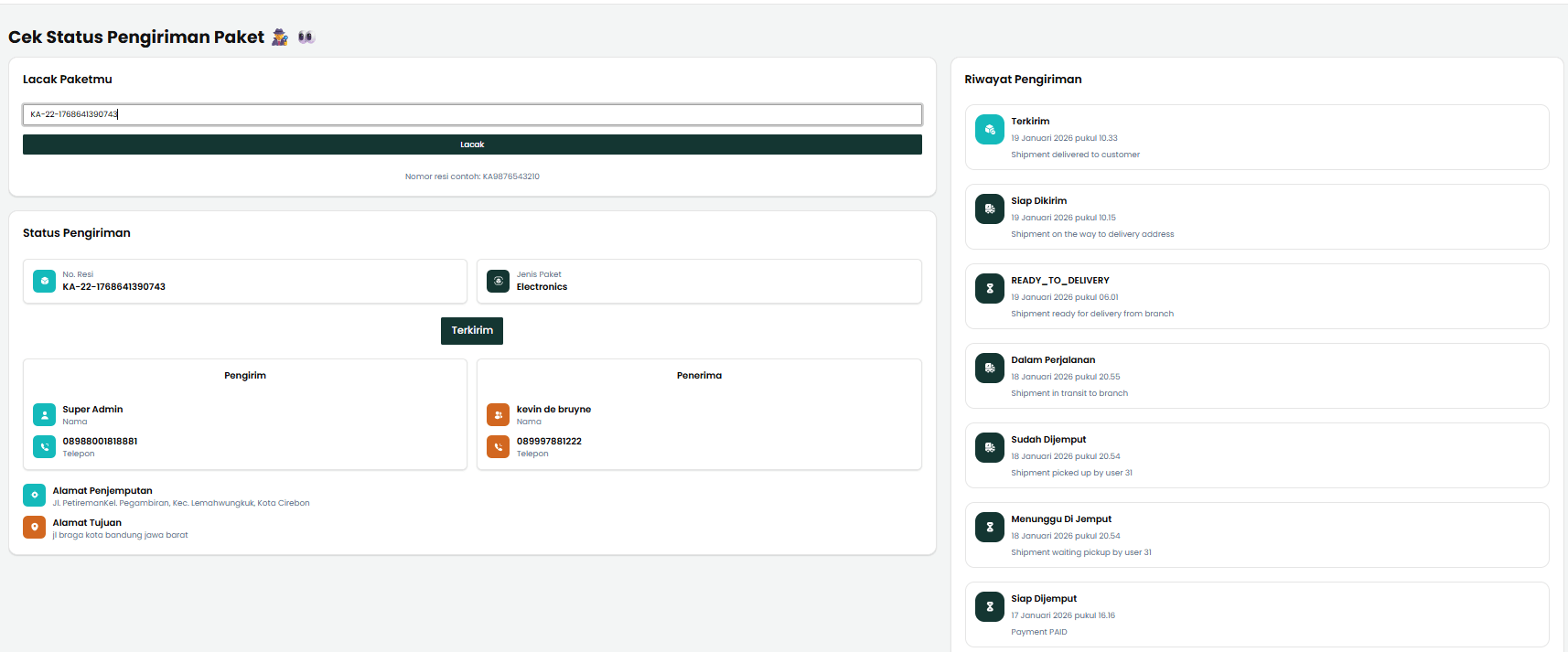Viewport: 1568px width, 652px height.
Task: Click the Alamat Penjemputan location icon
Action: point(34,496)
